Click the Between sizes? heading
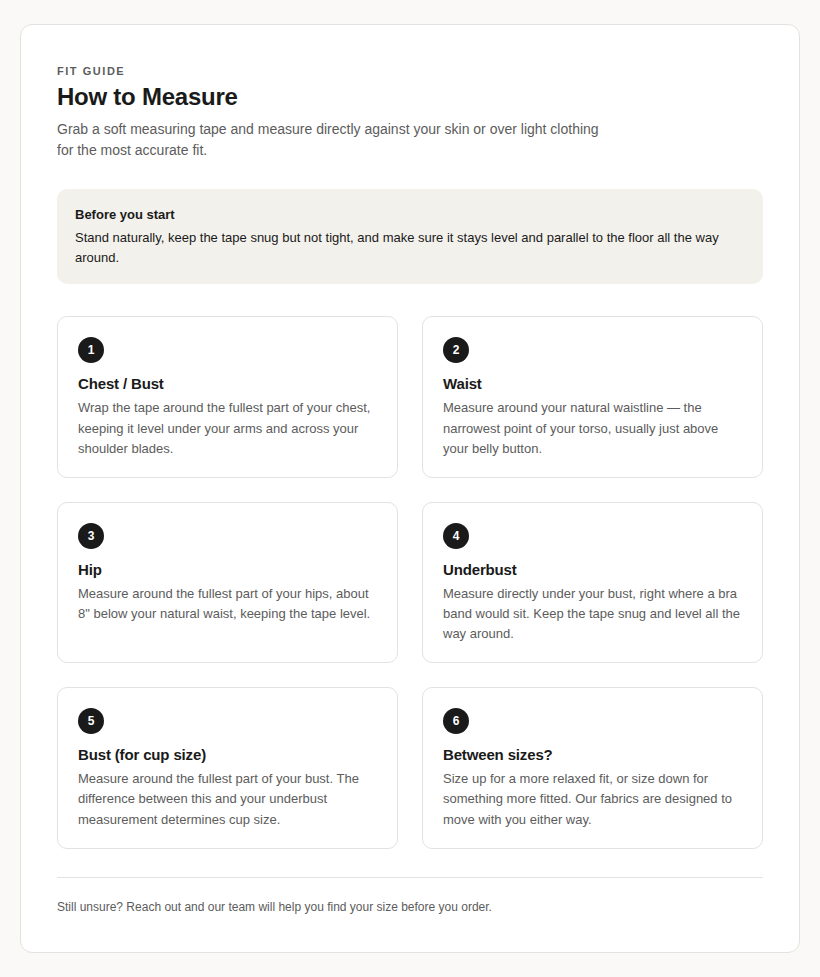Screen dimensions: 820x977 coord(498,755)
